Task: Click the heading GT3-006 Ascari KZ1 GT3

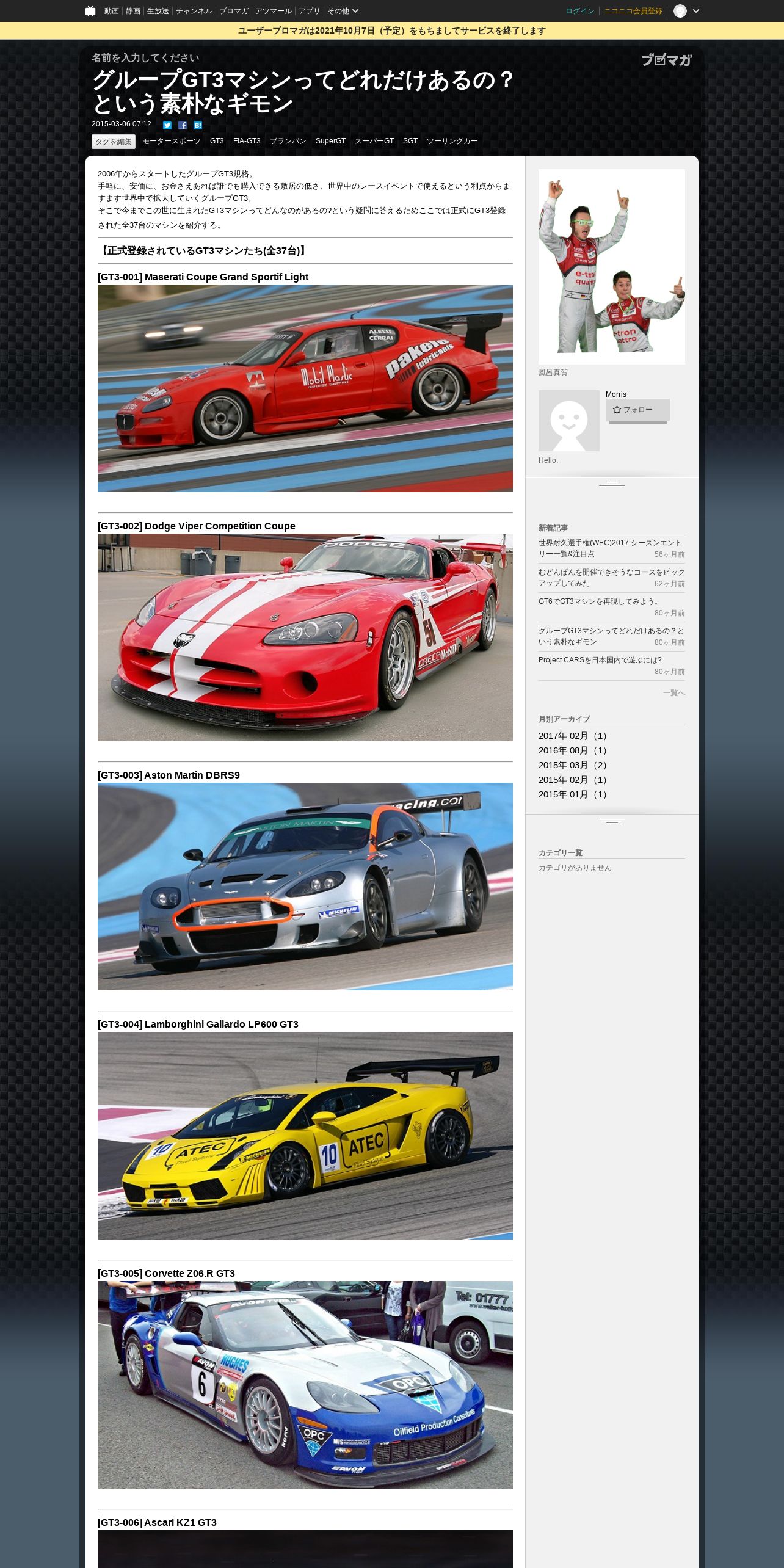Action: [157, 1522]
